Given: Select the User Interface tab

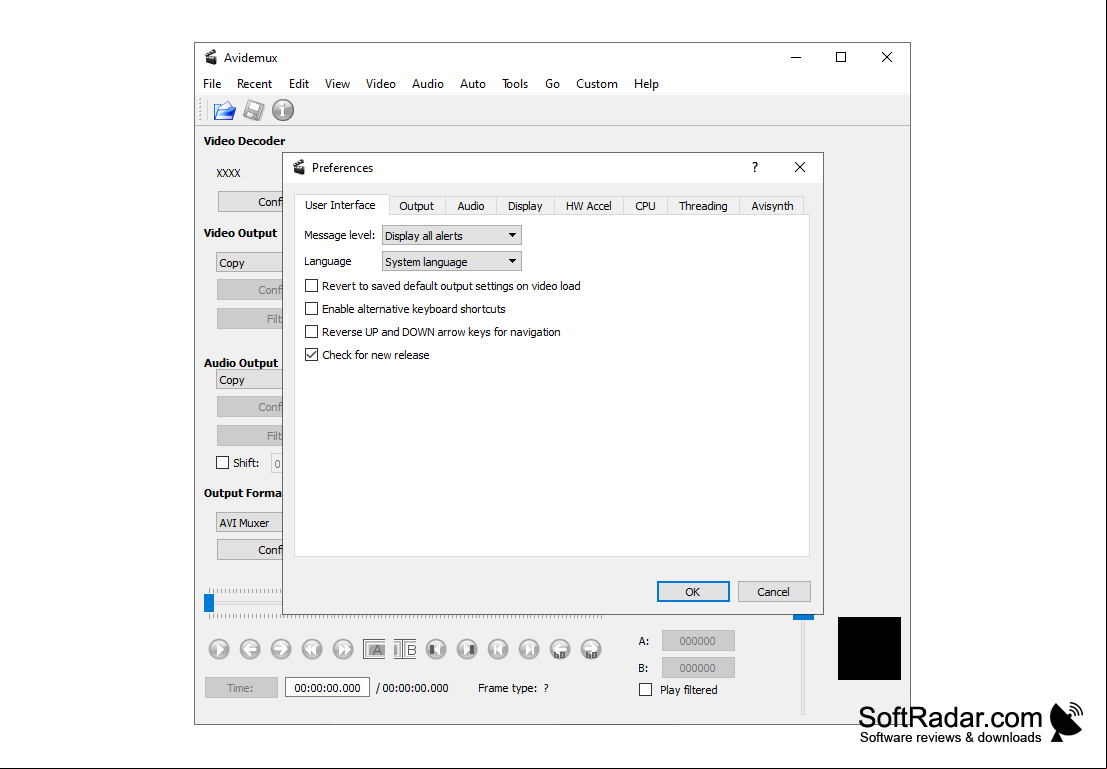Looking at the screenshot, I should (x=340, y=205).
